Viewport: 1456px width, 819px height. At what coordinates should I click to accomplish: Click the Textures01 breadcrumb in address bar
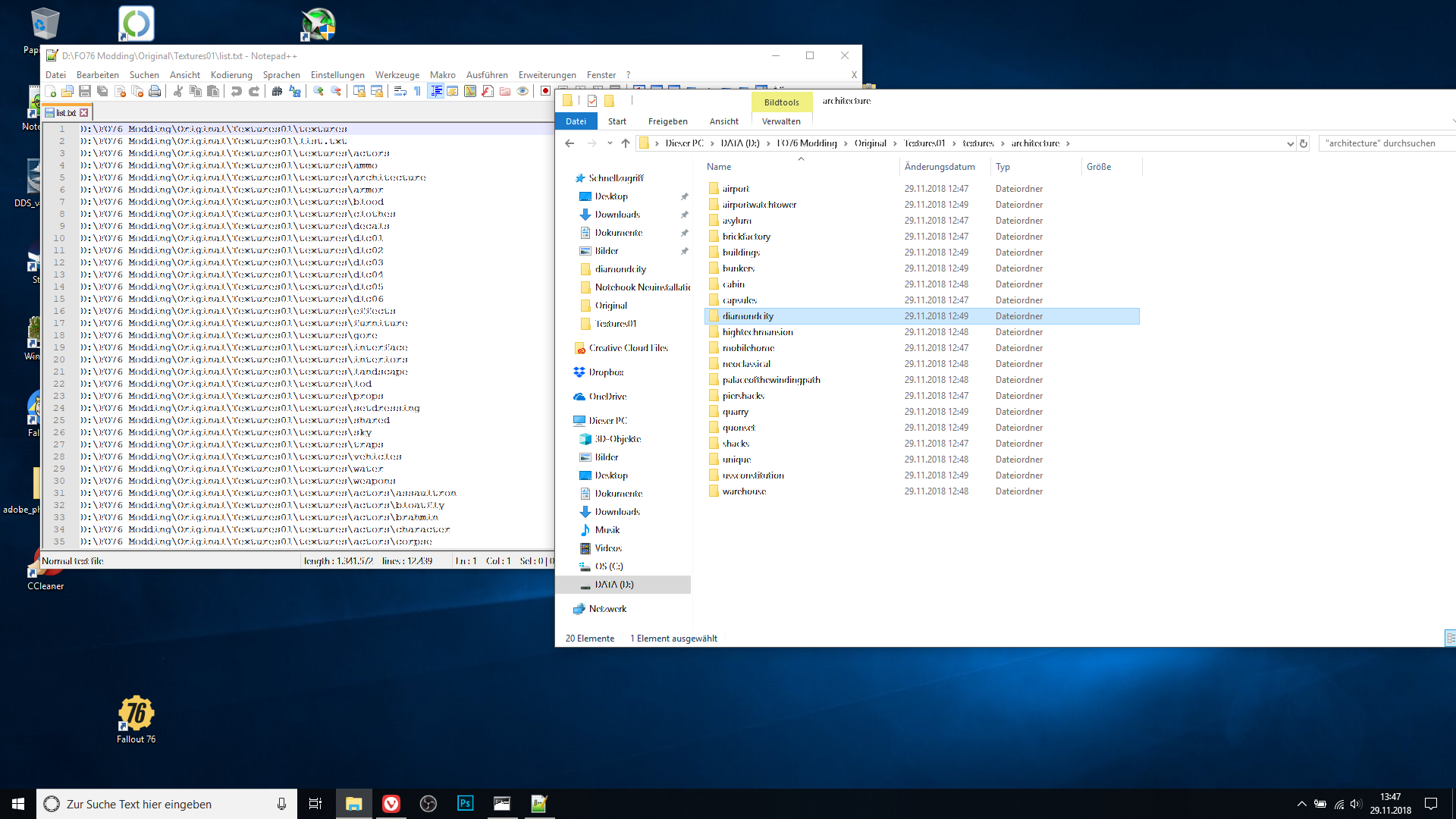(x=924, y=143)
